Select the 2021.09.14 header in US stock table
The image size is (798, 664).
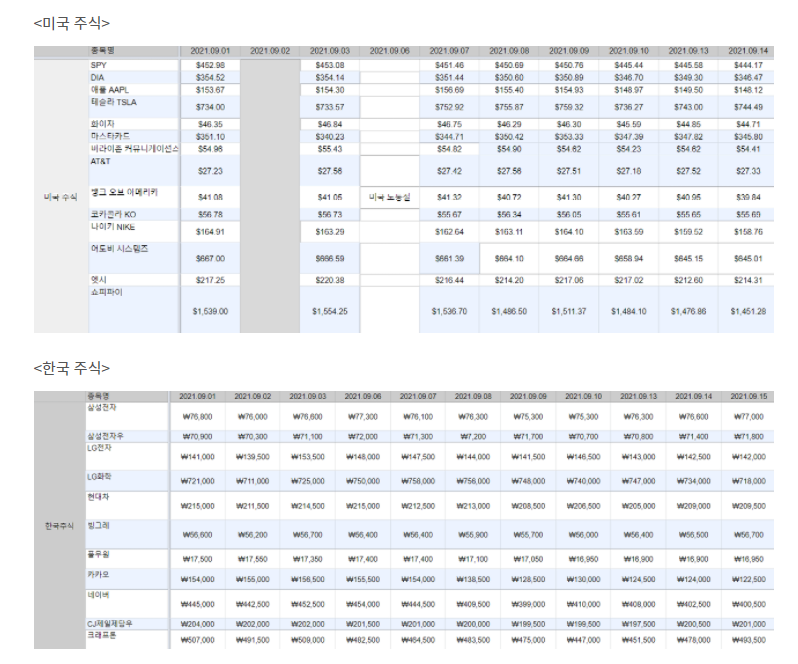click(748, 51)
